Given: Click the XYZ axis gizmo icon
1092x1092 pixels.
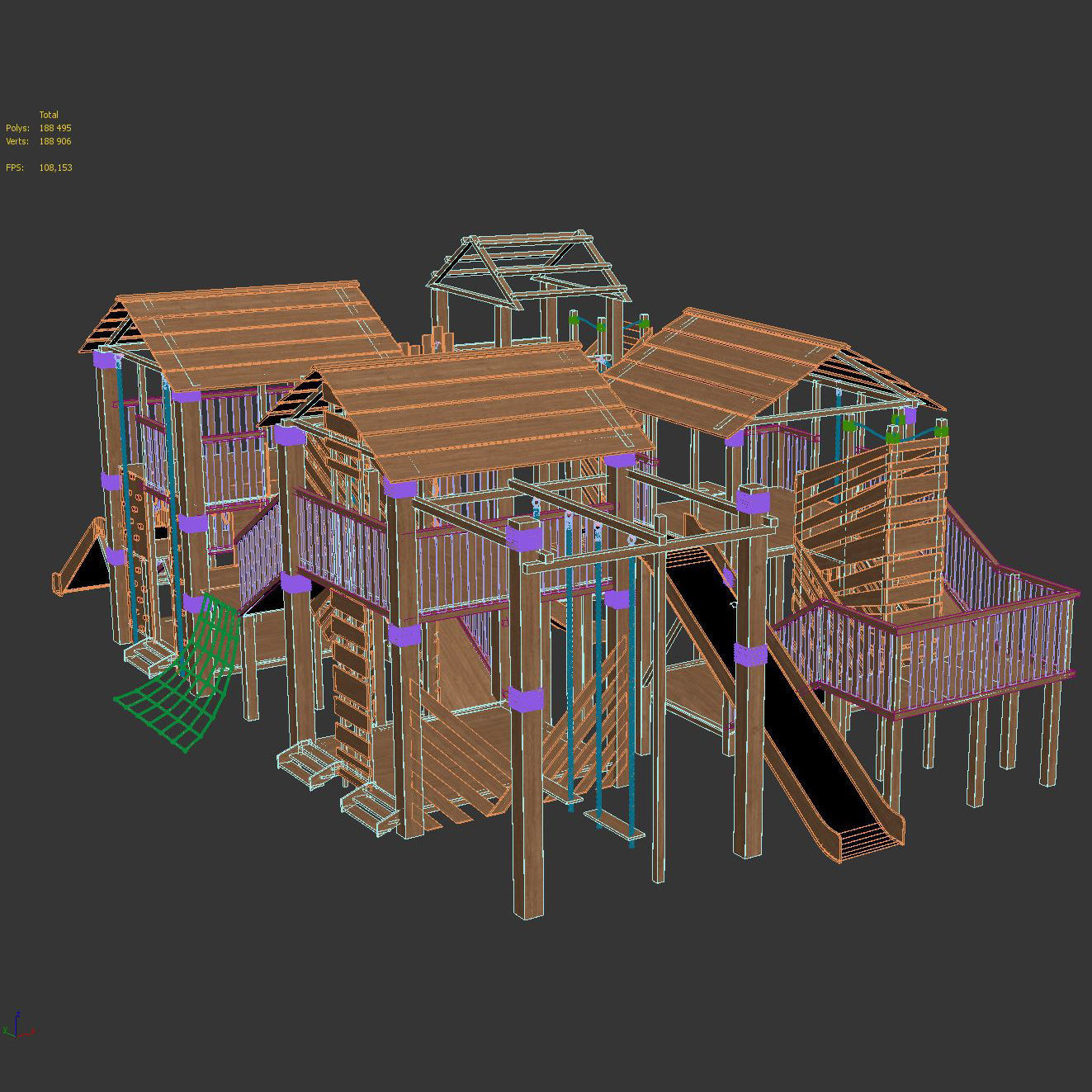Looking at the screenshot, I should point(17,1024).
